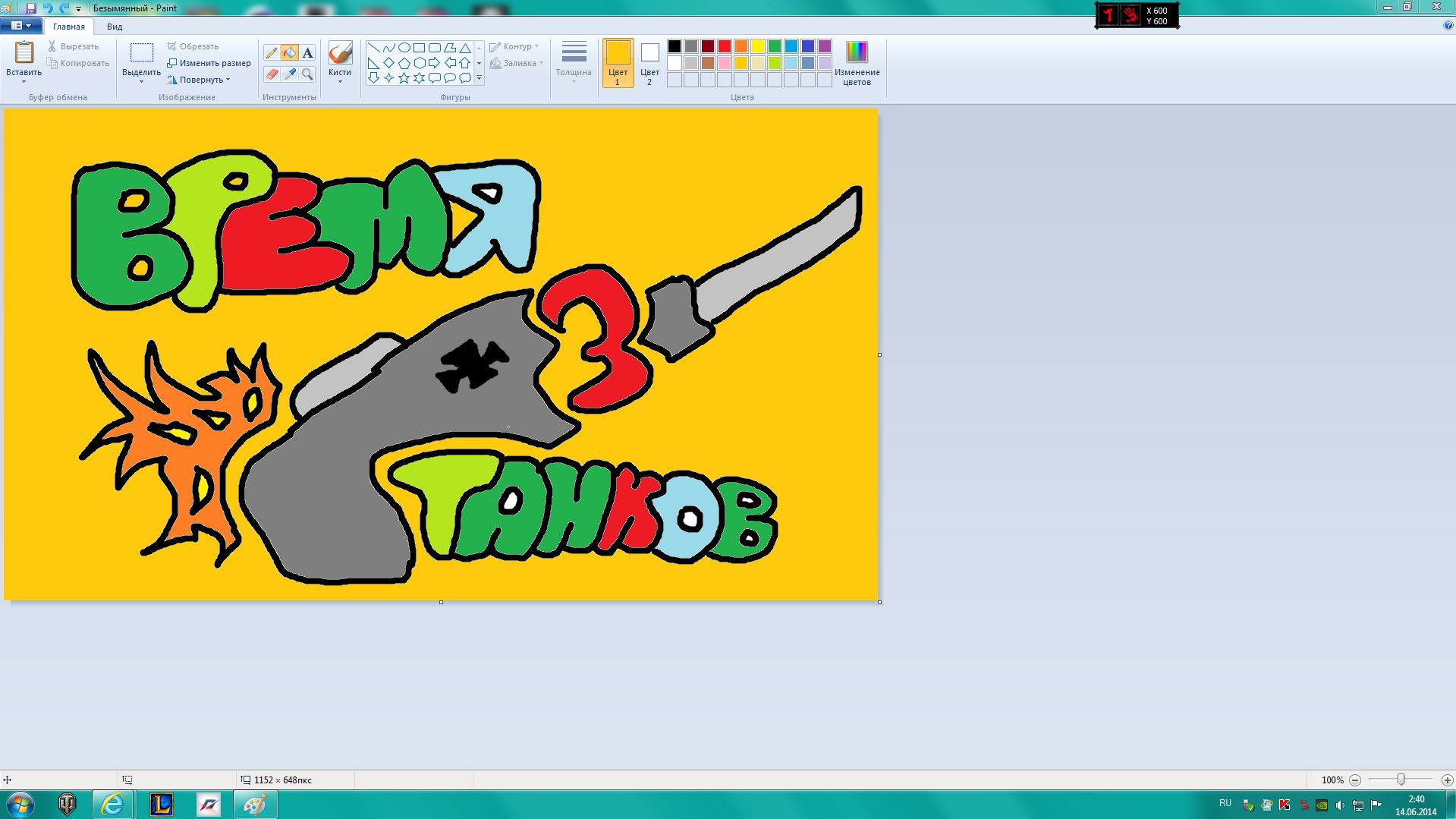Choose the Hexagon shape

coord(419,63)
